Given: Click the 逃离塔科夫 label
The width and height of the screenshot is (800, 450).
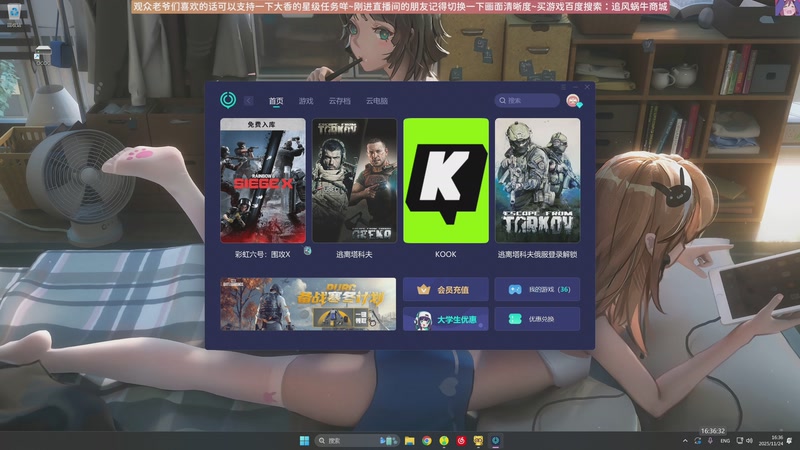Looking at the screenshot, I should (354, 254).
